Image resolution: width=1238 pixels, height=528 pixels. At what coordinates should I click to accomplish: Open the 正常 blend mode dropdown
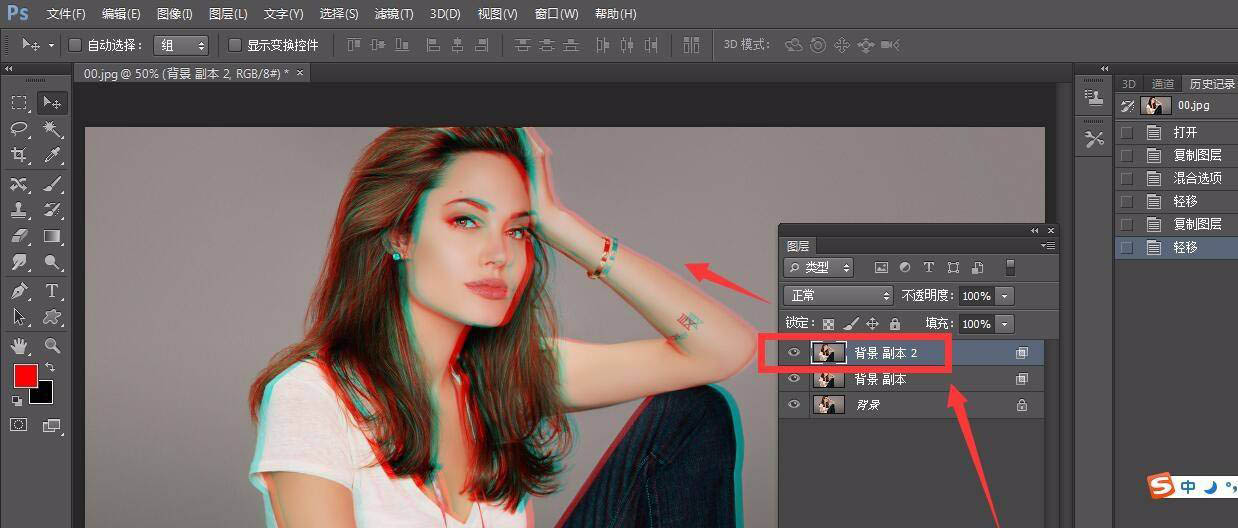point(838,296)
